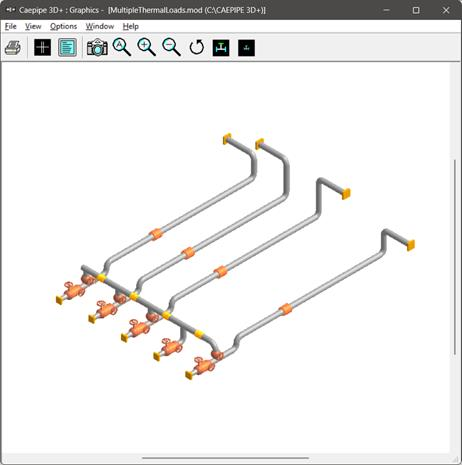Click the Caepipe app icon in title bar
Viewport: 462px width, 465px height.
(x=10, y=10)
